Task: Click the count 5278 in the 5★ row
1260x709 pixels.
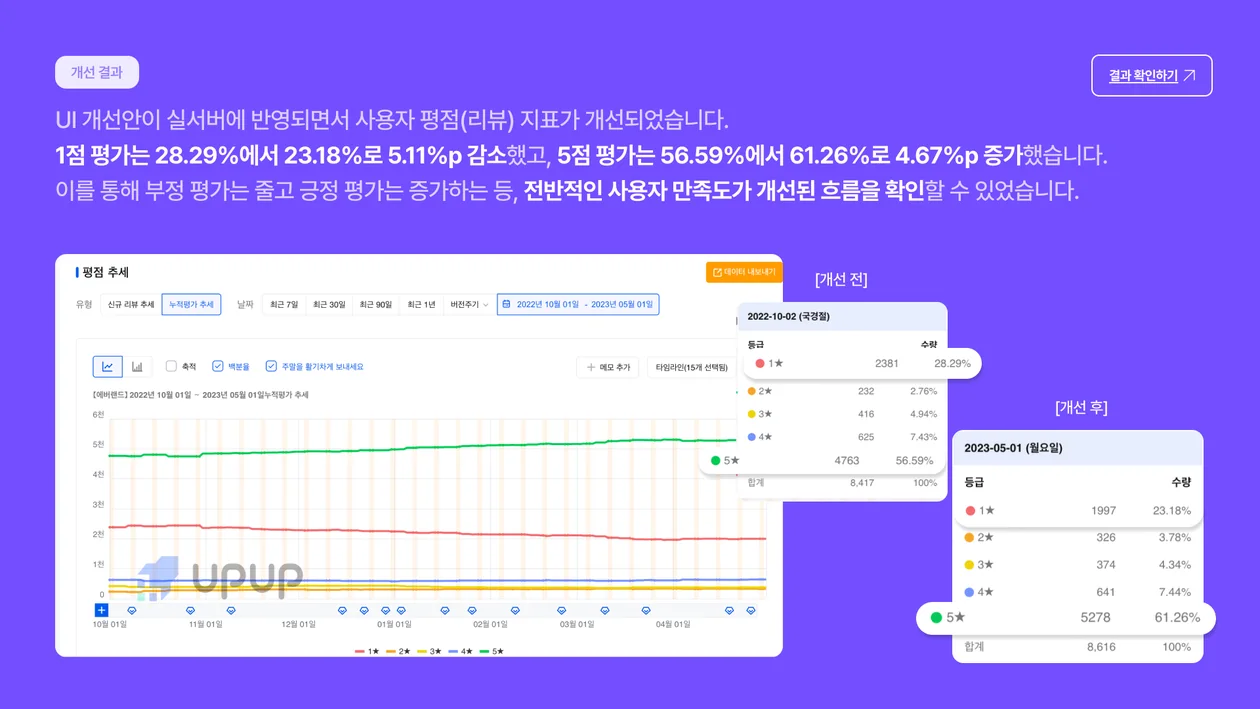Action: pos(1095,617)
